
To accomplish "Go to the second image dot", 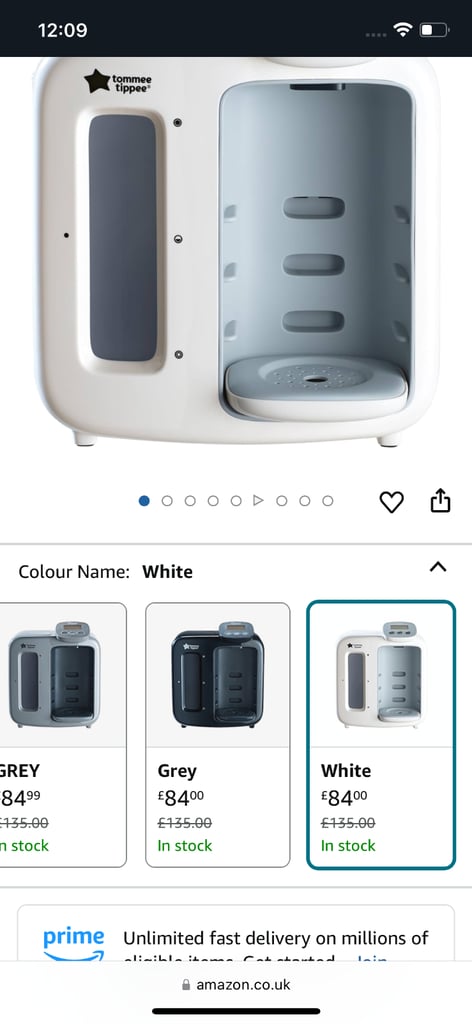I will [x=167, y=501].
